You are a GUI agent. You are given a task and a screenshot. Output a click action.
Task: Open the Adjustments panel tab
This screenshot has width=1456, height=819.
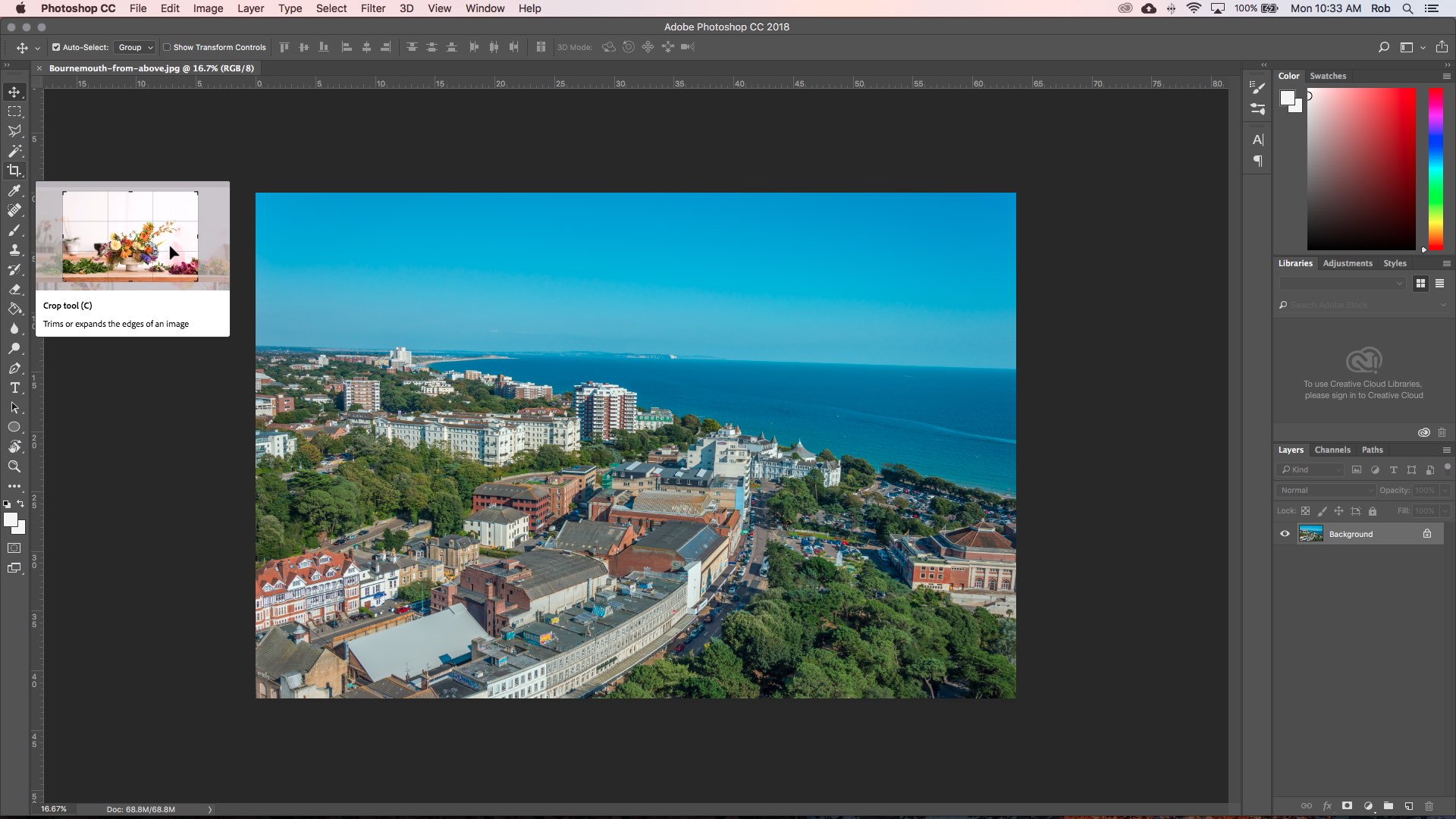(1348, 263)
